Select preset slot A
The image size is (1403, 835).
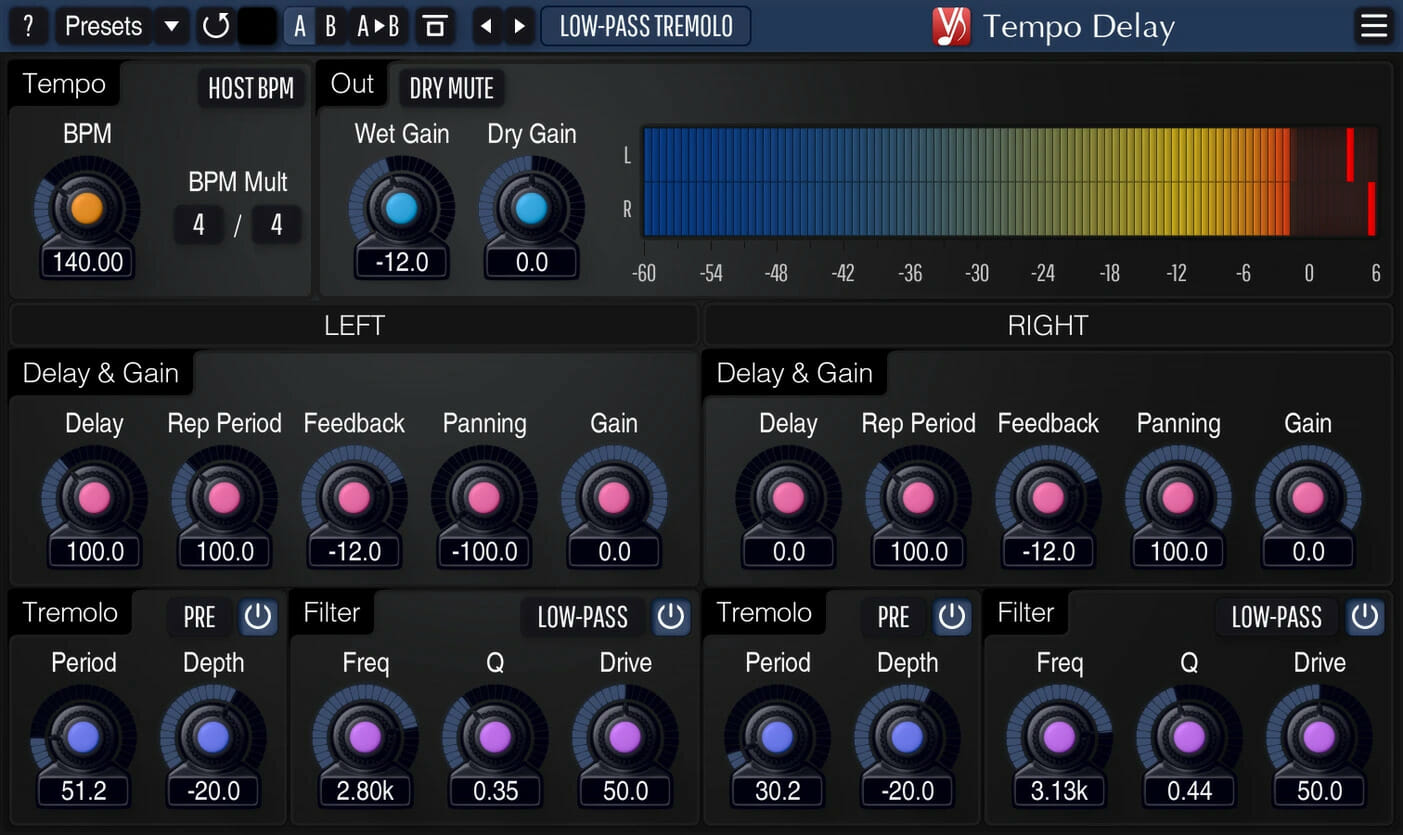[299, 26]
